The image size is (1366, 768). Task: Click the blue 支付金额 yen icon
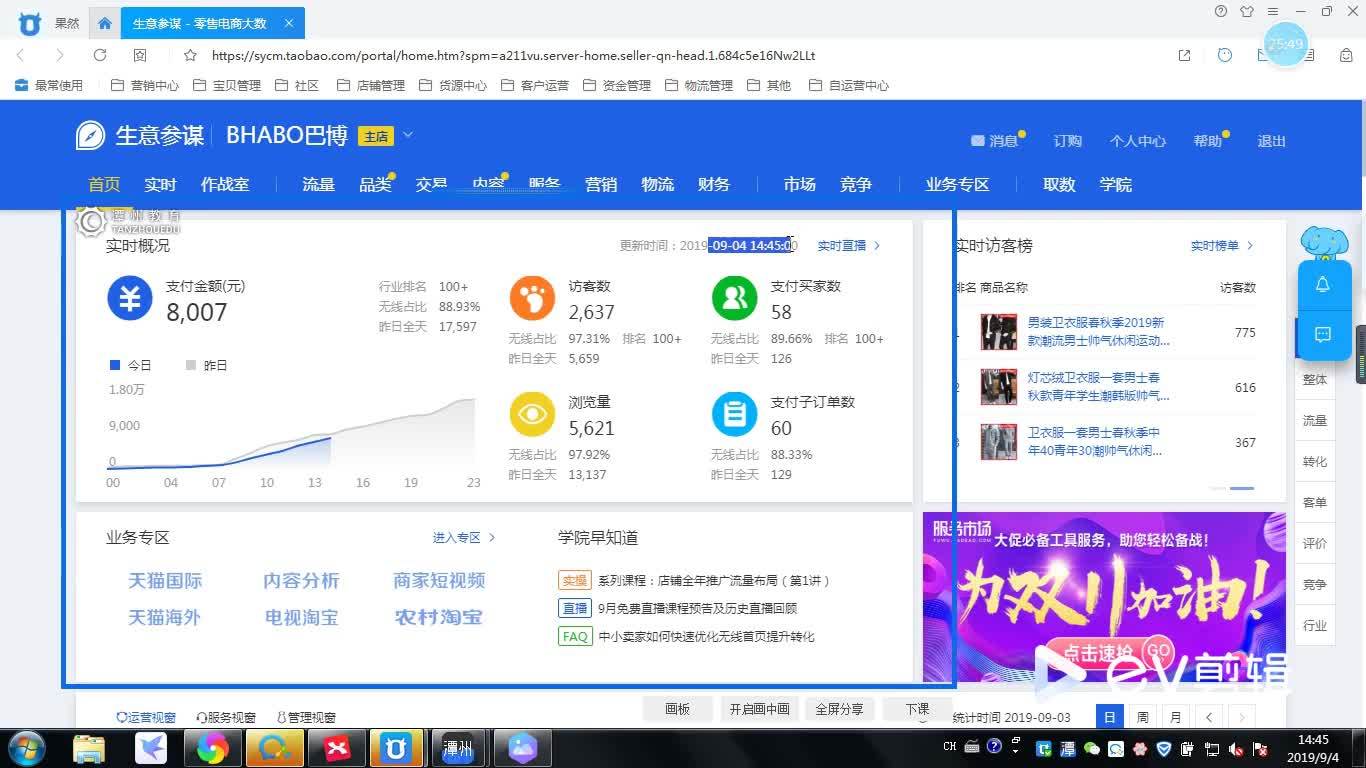pos(129,298)
